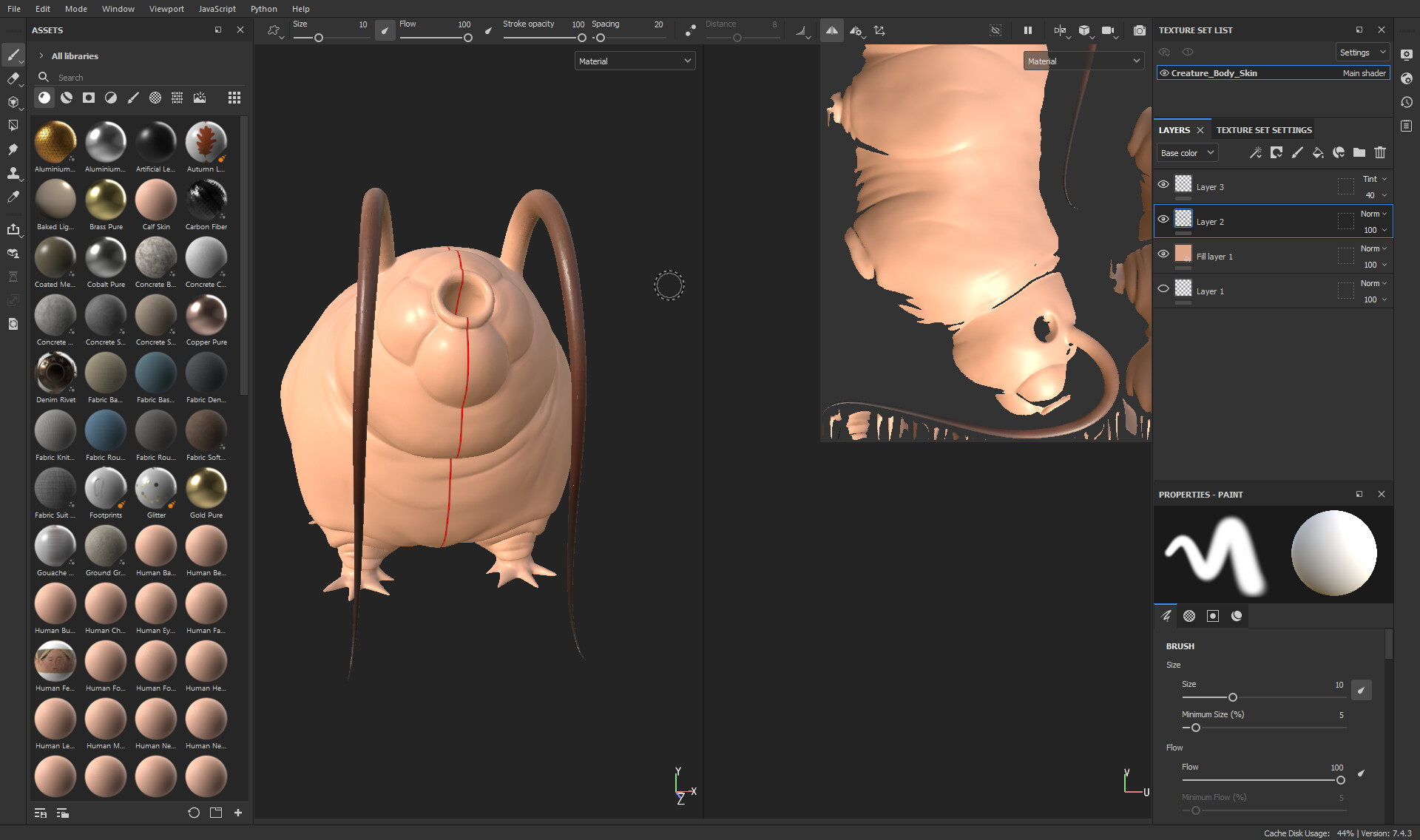Open the Viewport menu
Viewport: 1420px width, 840px height.
[166, 9]
